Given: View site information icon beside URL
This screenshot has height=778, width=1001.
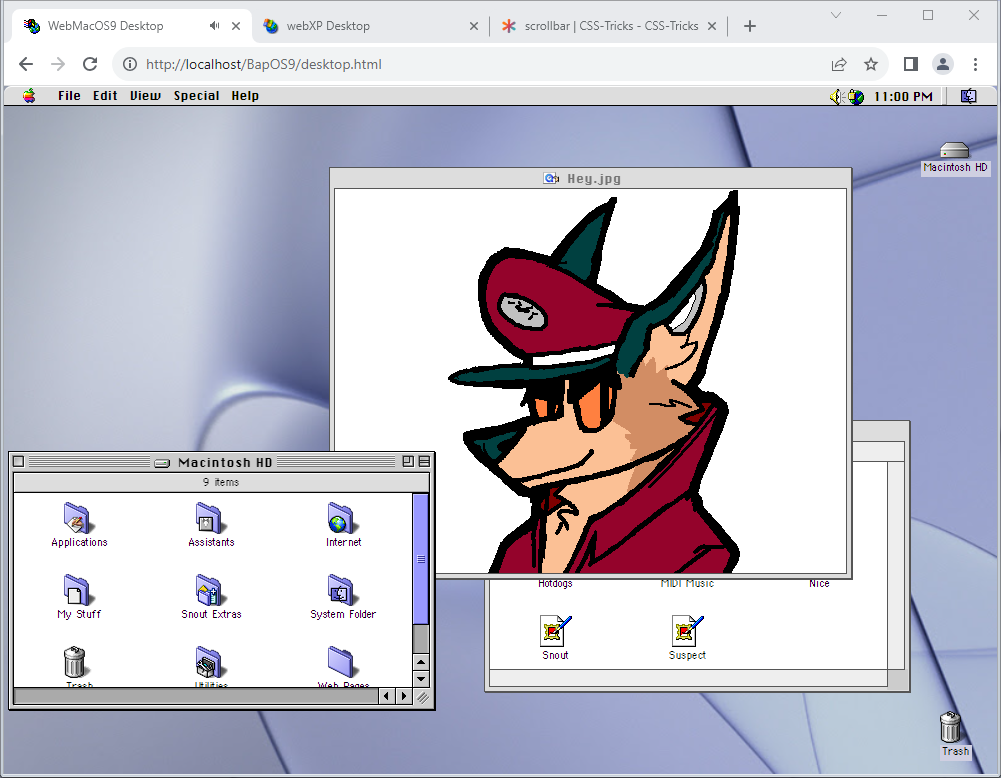Looking at the screenshot, I should point(130,64).
